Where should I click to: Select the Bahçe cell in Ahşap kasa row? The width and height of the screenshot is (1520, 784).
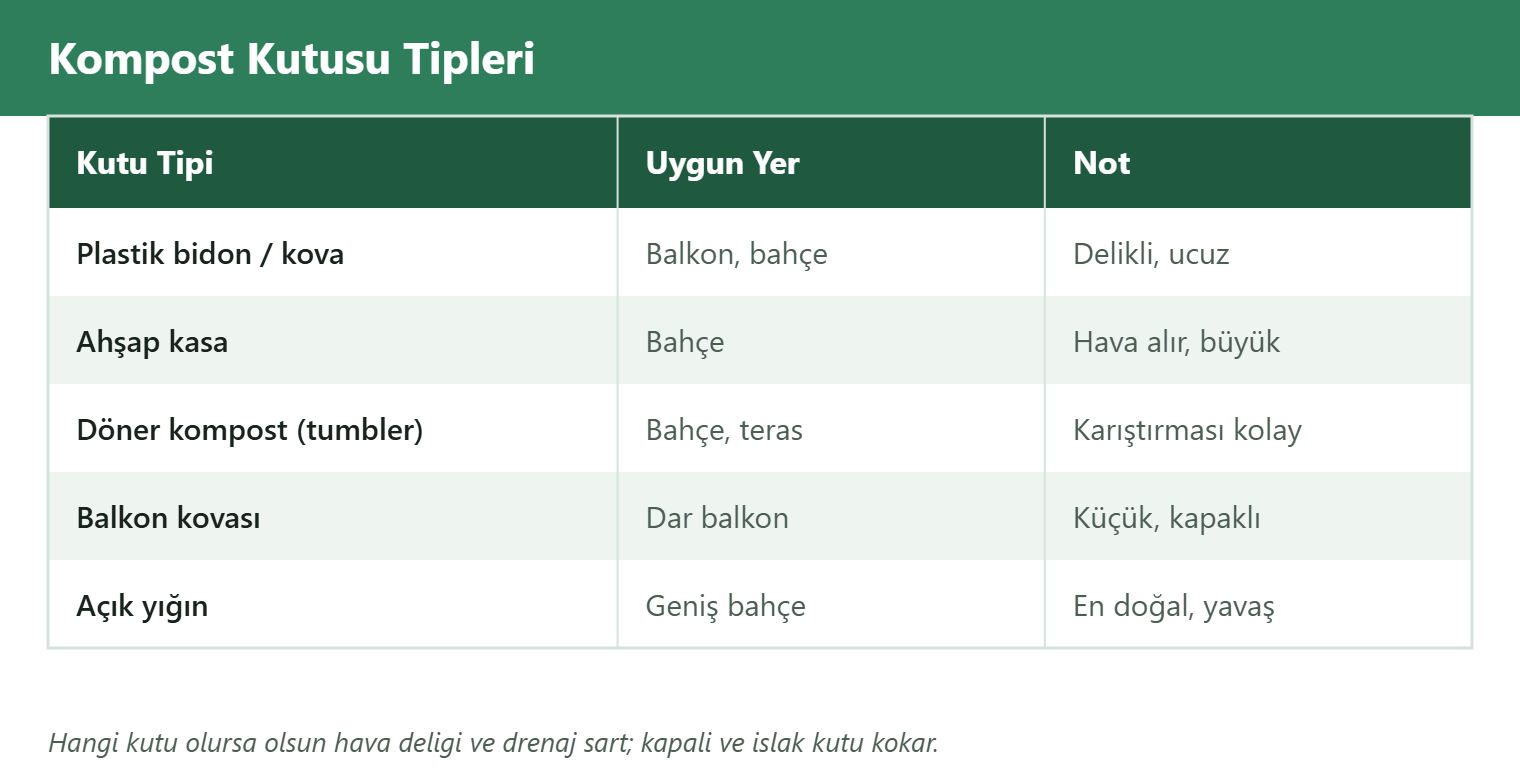point(831,341)
